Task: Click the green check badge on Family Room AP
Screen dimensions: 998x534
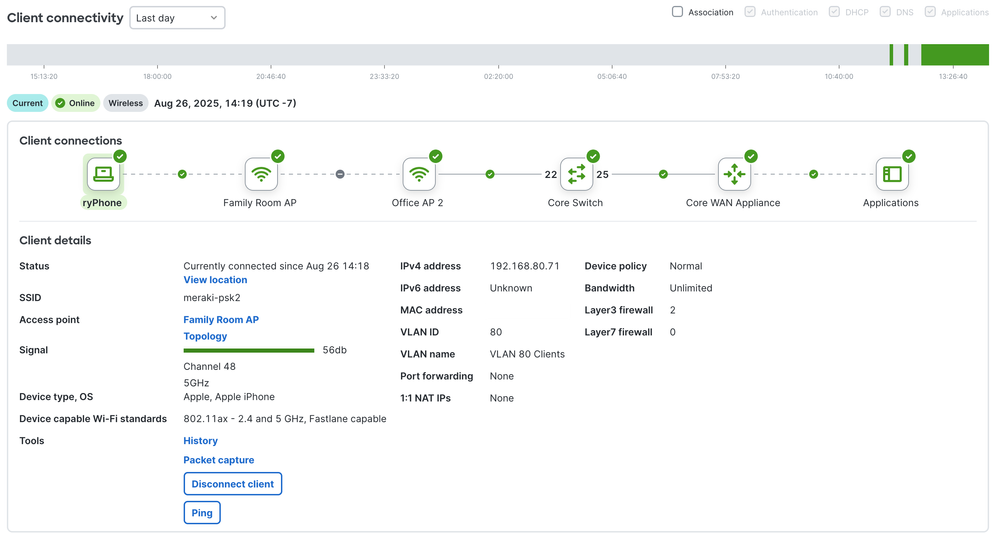Action: click(278, 156)
